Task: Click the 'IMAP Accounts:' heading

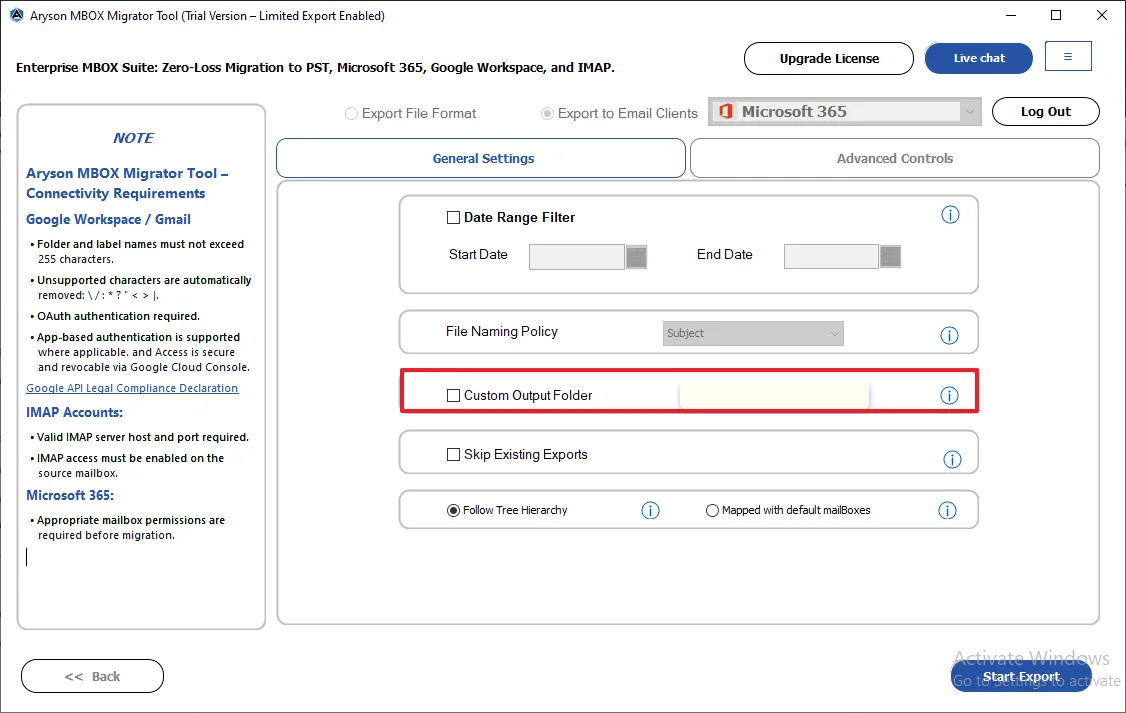Action: coord(75,412)
